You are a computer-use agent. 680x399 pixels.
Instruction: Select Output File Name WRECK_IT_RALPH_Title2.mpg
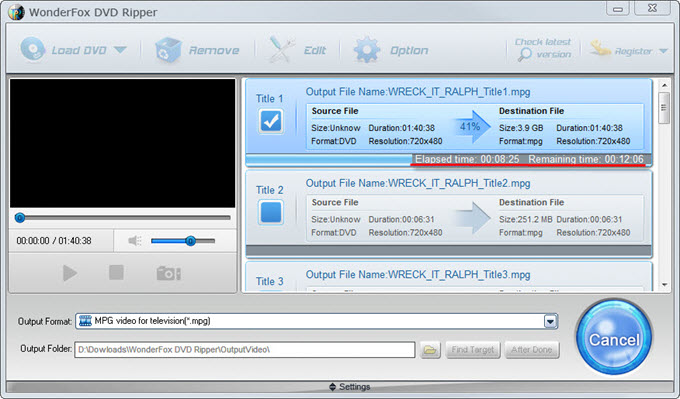point(418,183)
